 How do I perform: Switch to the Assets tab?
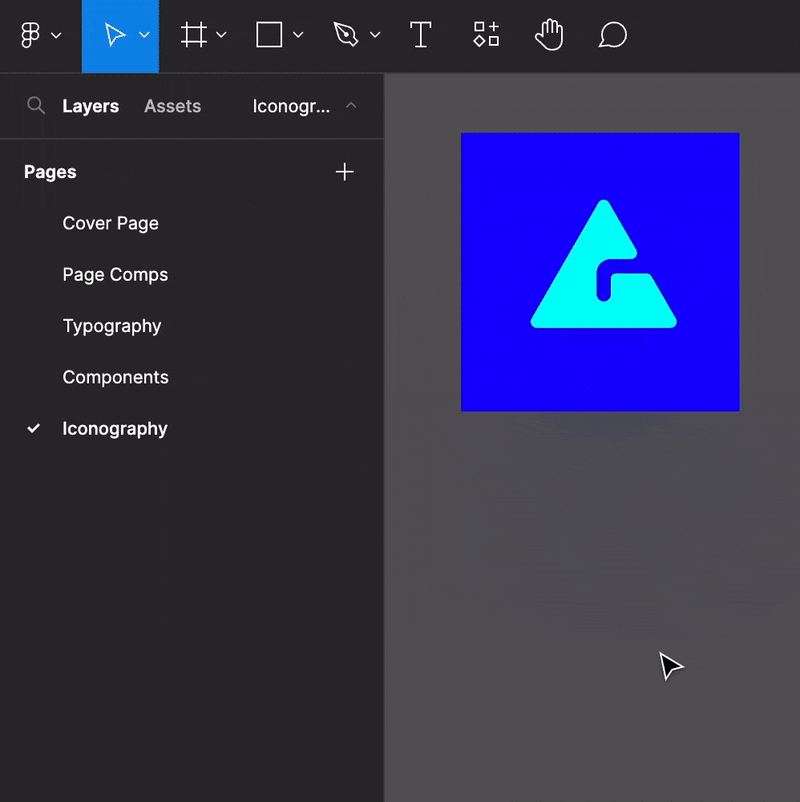pos(172,105)
